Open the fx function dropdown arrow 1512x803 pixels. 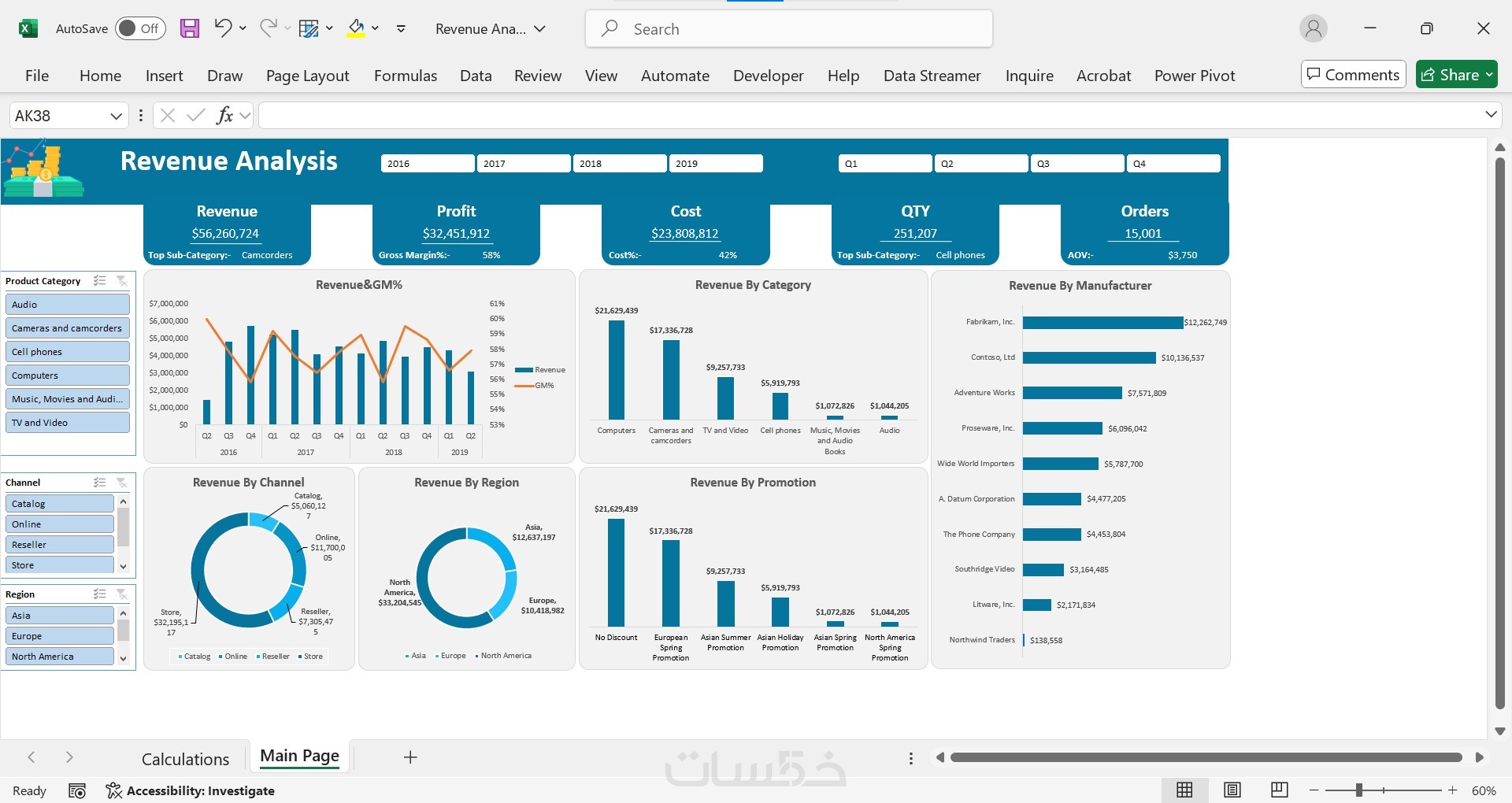click(x=245, y=116)
